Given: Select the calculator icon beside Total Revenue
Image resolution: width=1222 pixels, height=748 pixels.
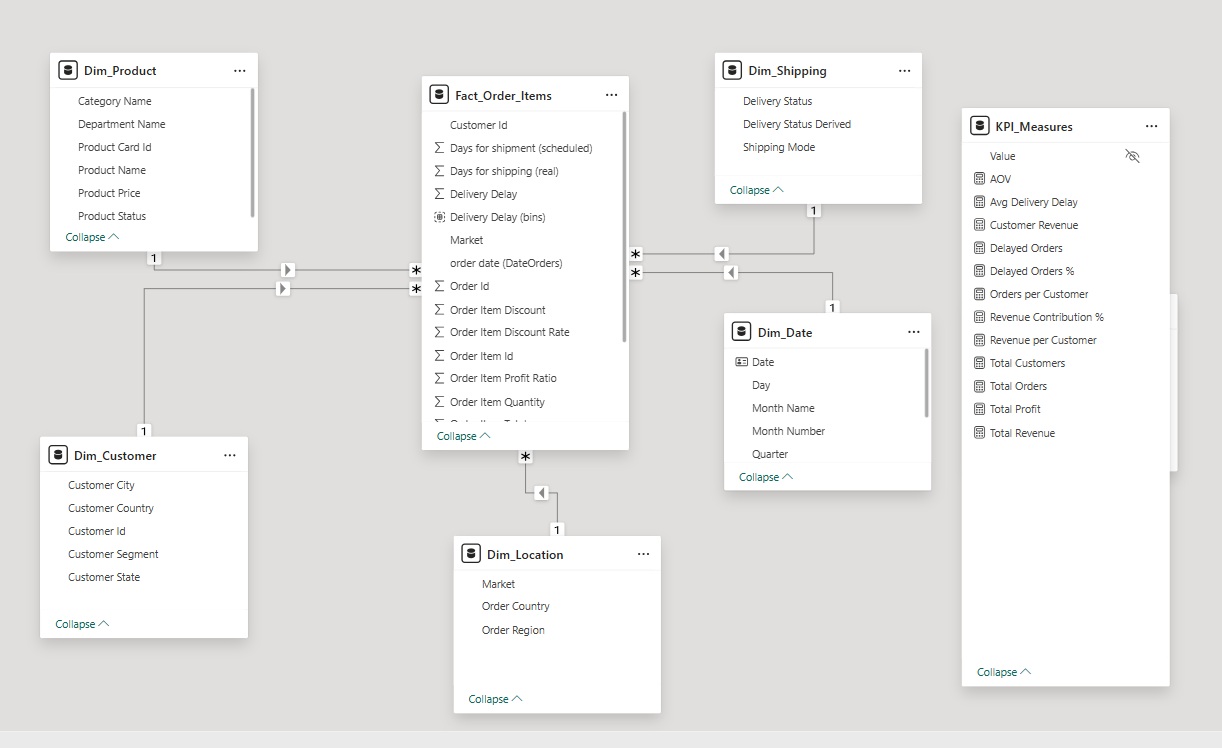Looking at the screenshot, I should click(979, 432).
